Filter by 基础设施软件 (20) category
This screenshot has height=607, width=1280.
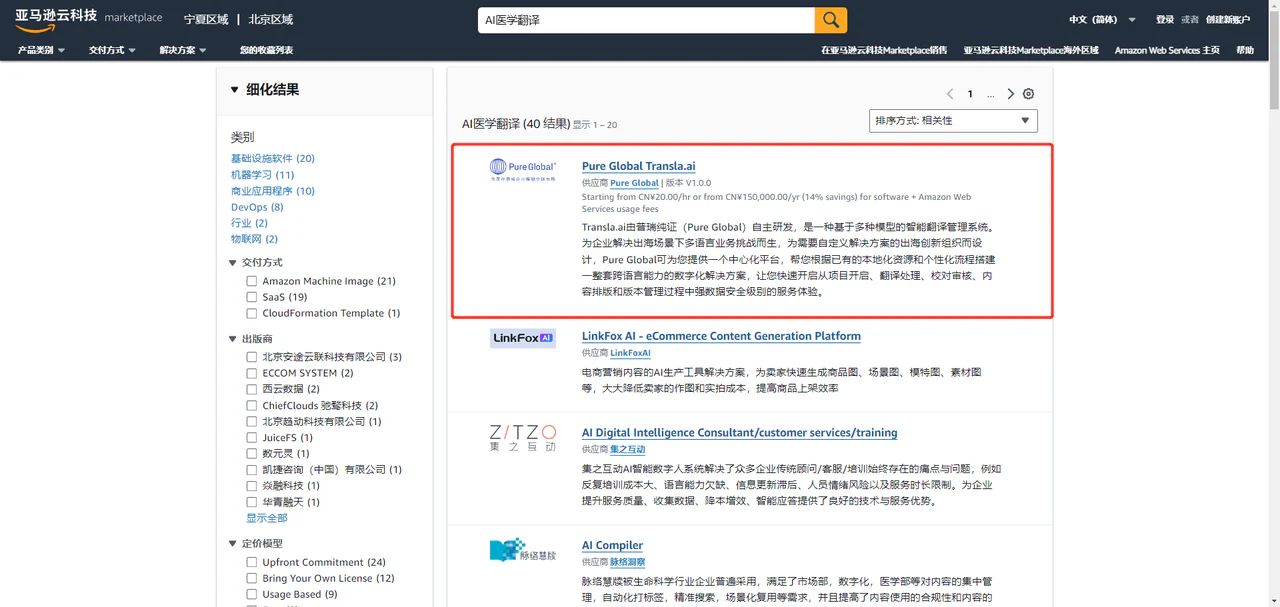coord(273,158)
